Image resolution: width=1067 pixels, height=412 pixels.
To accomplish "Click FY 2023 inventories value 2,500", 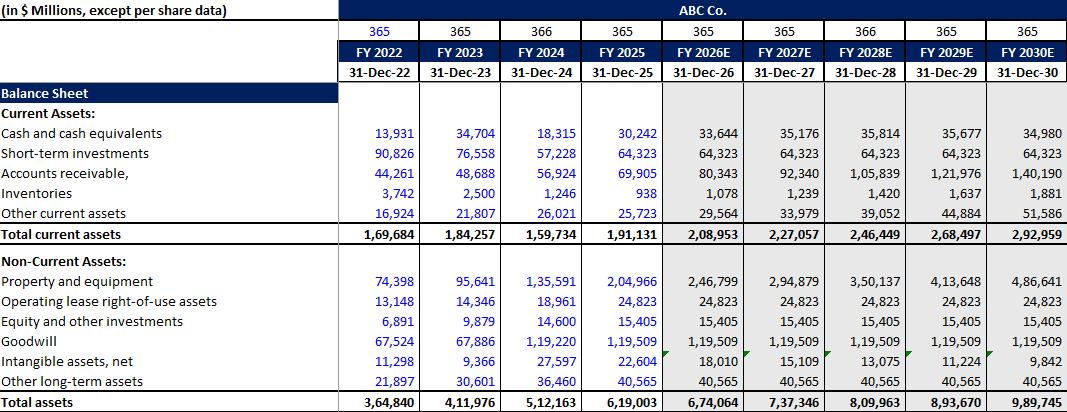I will click(x=479, y=193).
